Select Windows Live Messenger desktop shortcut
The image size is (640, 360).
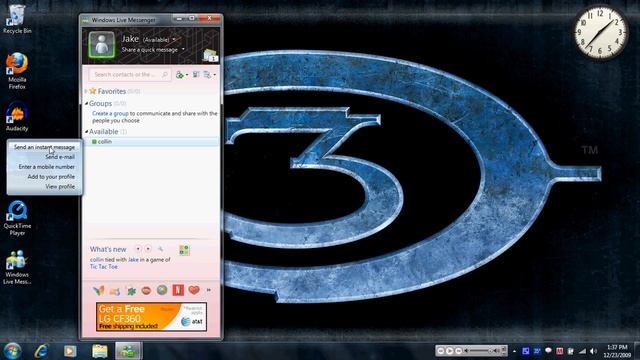coord(17,267)
